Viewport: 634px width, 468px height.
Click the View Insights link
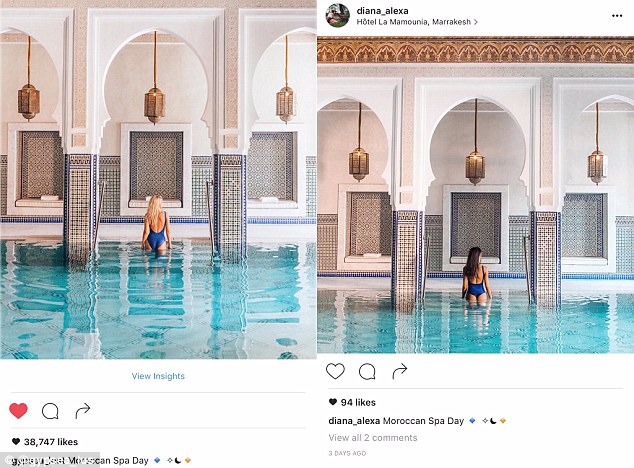(x=158, y=376)
